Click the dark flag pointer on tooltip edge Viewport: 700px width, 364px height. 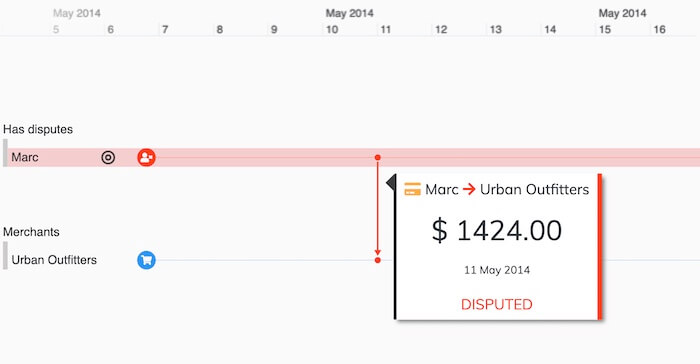[x=391, y=182]
